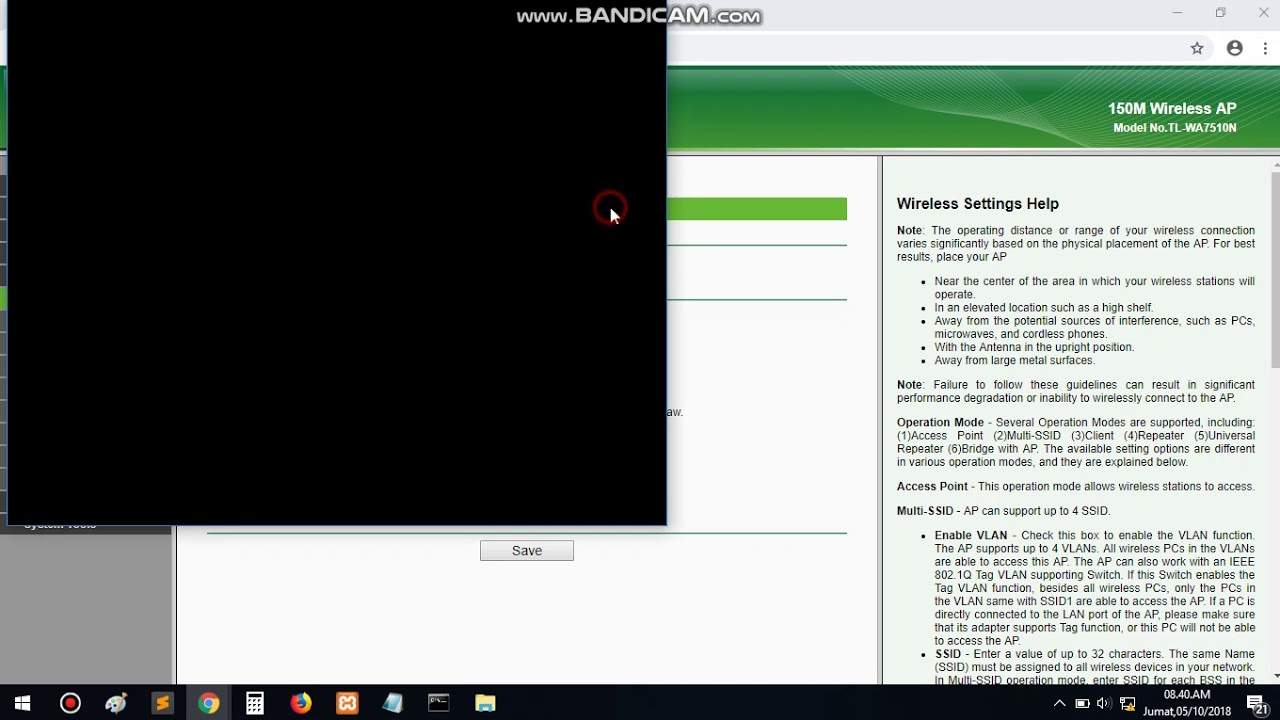Bookmark this page with the star icon
The width and height of the screenshot is (1280, 720).
[1197, 48]
